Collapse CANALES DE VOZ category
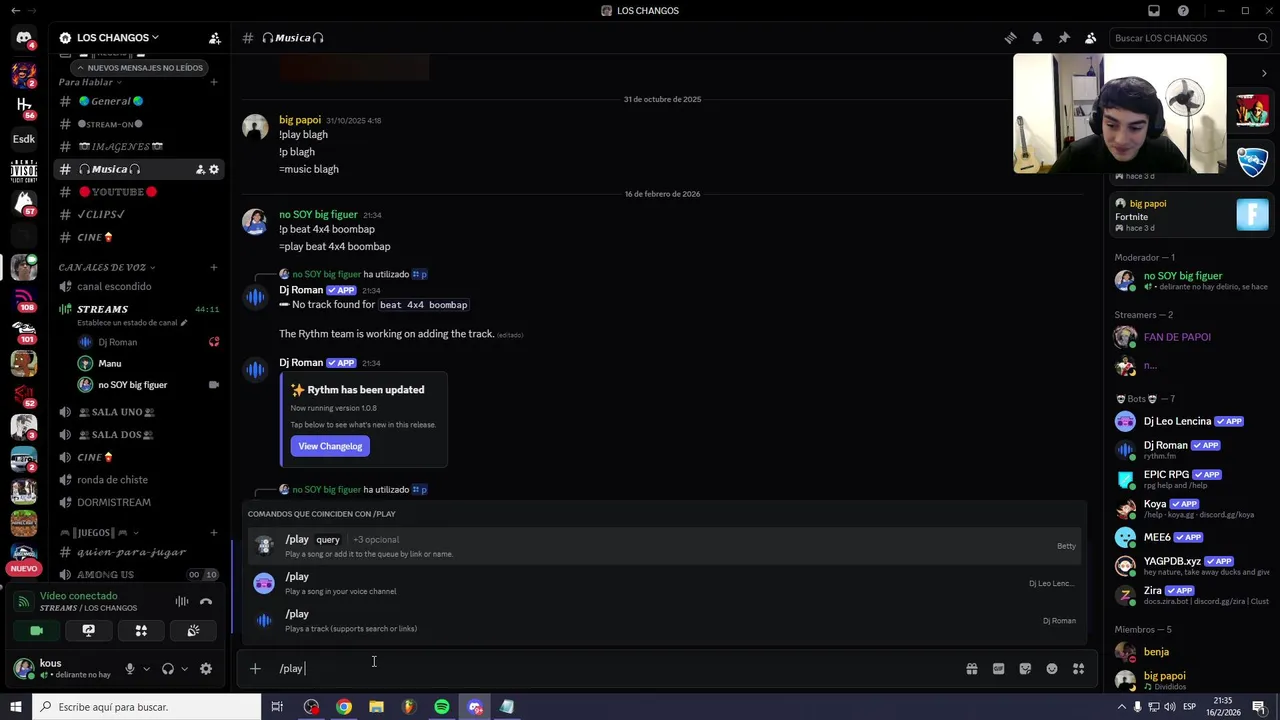The image size is (1280, 720). tap(107, 267)
